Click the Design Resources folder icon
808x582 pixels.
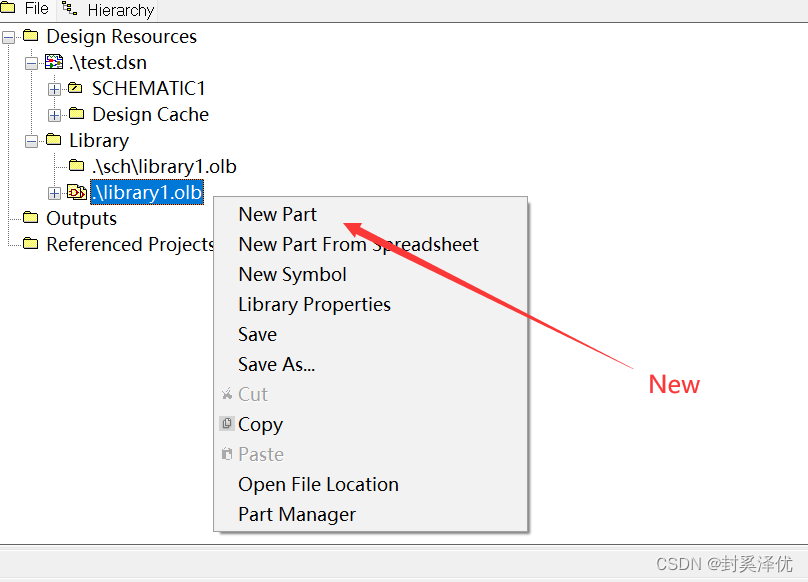coord(31,37)
